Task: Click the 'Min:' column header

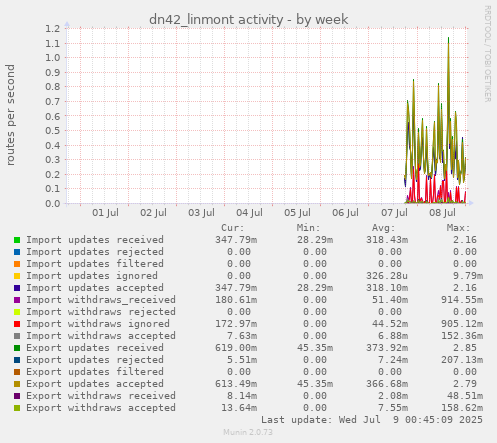Action: point(308,228)
